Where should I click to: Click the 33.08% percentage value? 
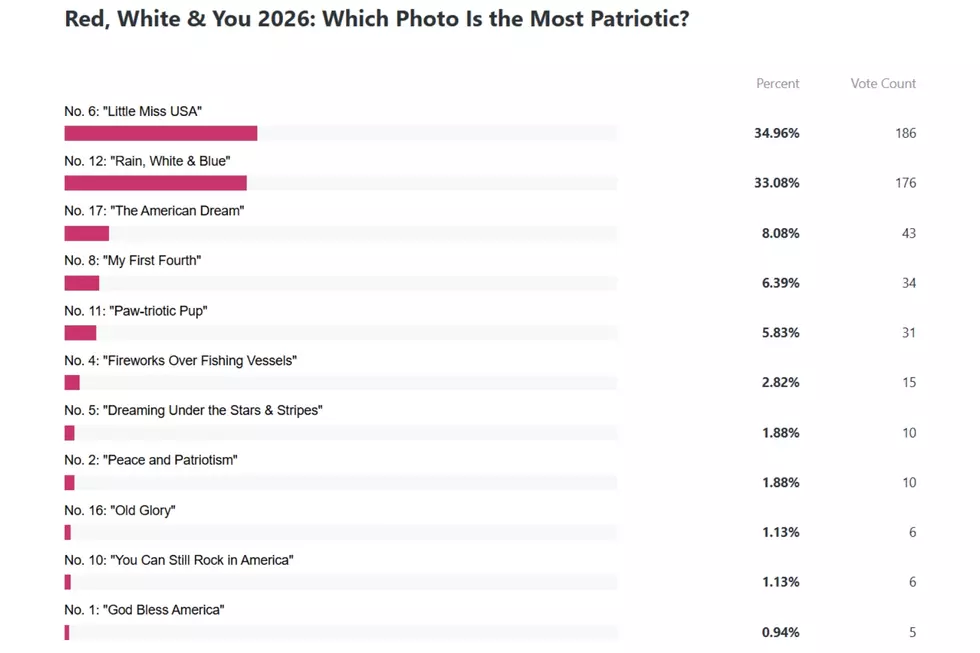[x=777, y=183]
